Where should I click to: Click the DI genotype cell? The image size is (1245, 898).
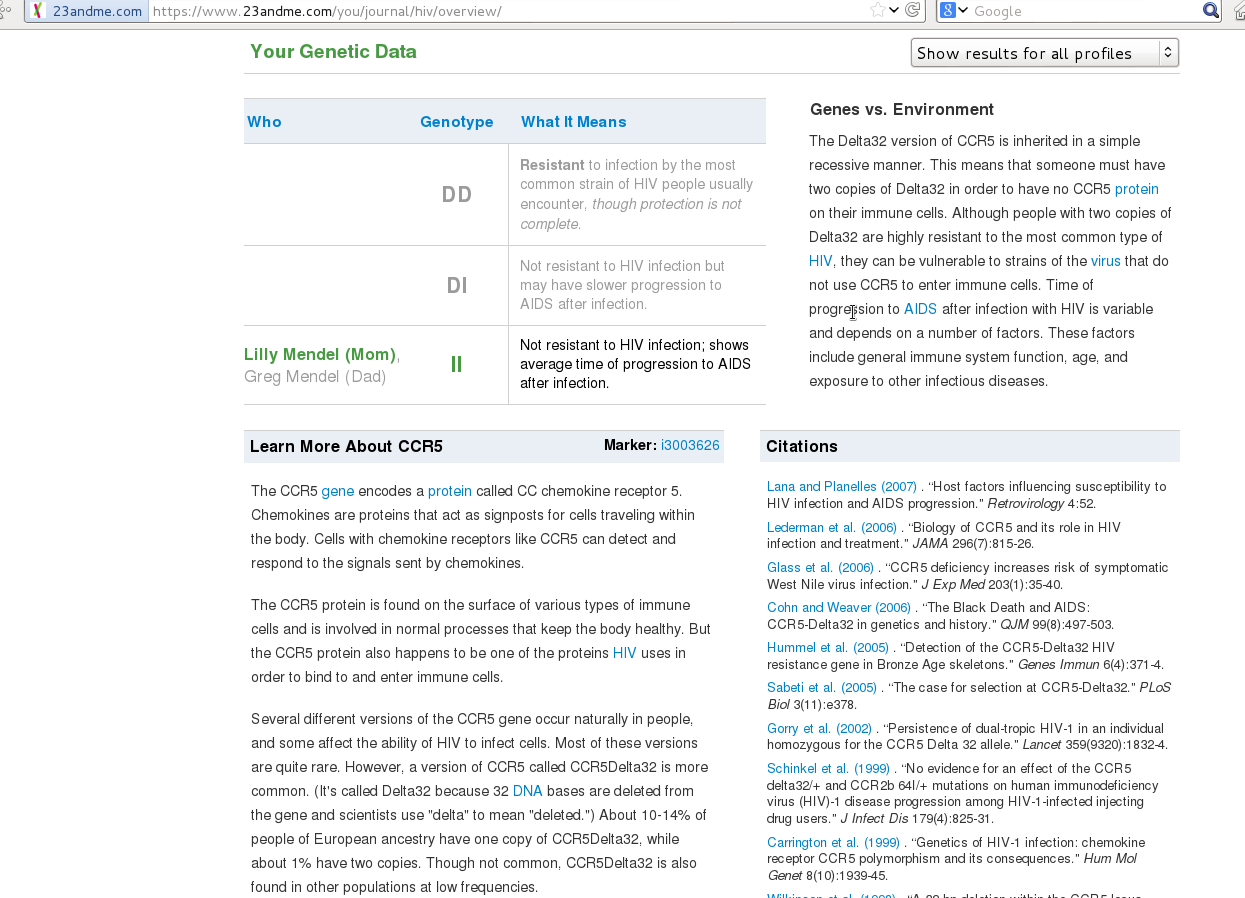(457, 286)
